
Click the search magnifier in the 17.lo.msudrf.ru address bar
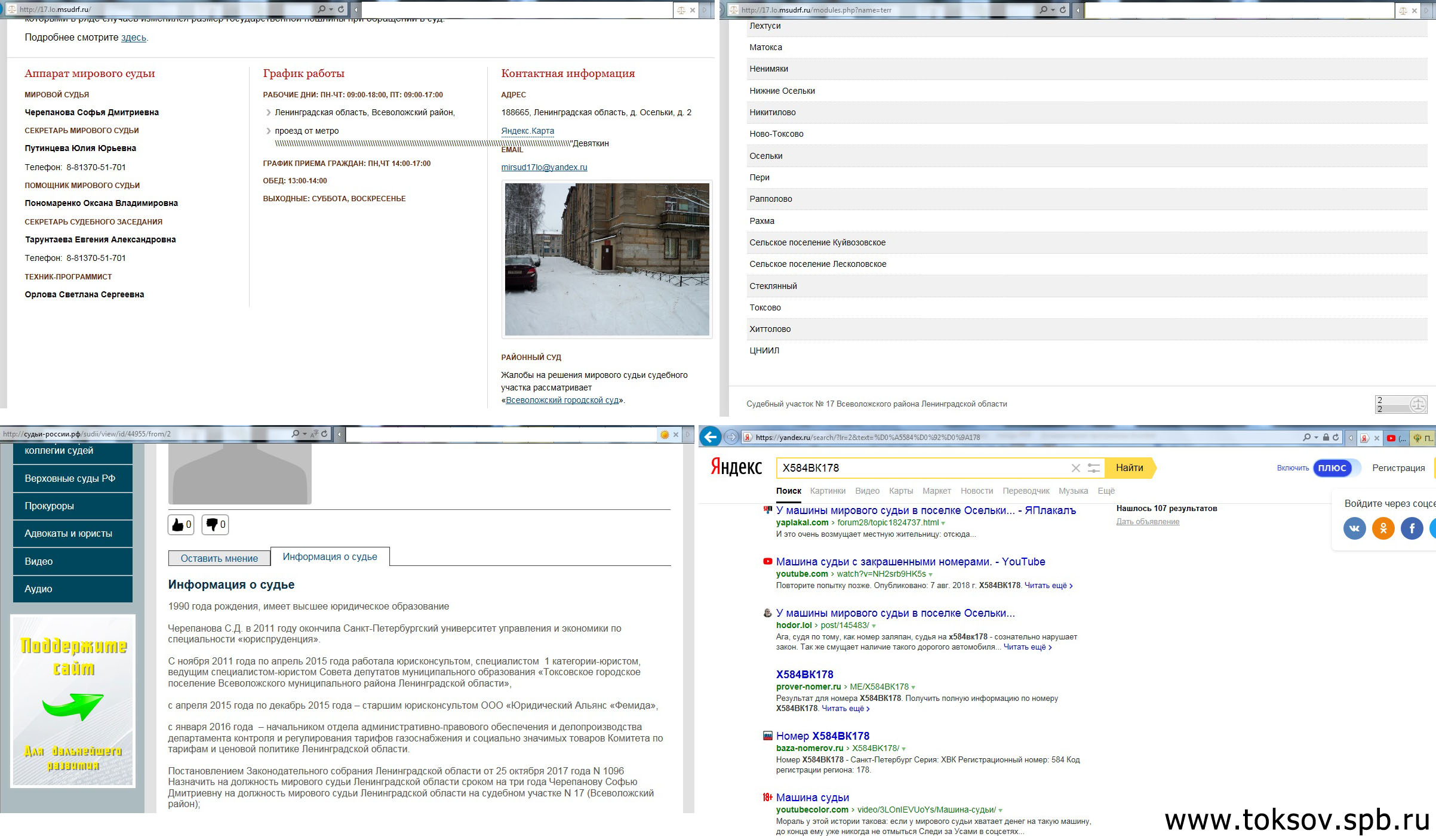pyautogui.click(x=322, y=10)
